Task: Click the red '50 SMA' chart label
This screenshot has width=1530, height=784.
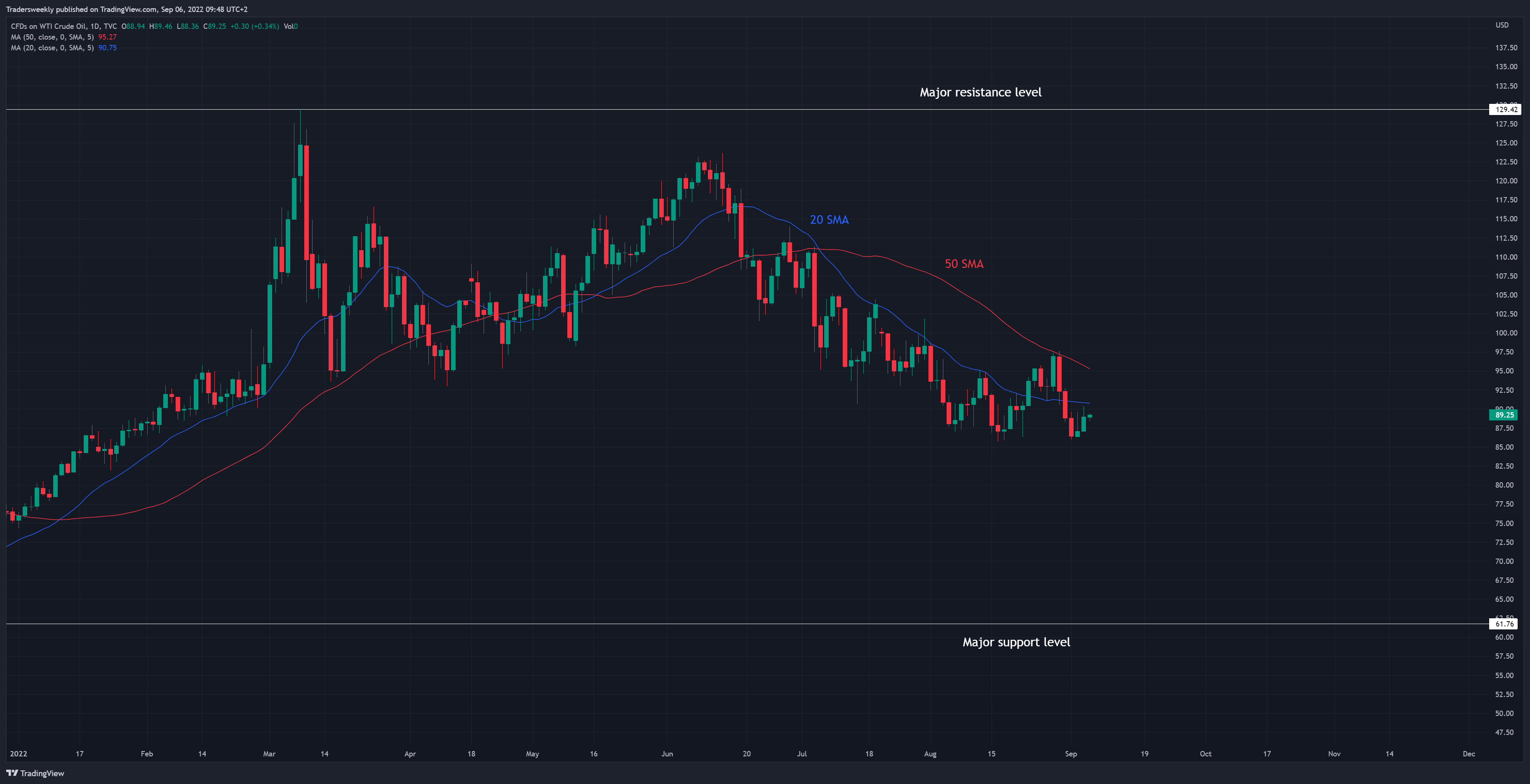Action: [x=964, y=264]
